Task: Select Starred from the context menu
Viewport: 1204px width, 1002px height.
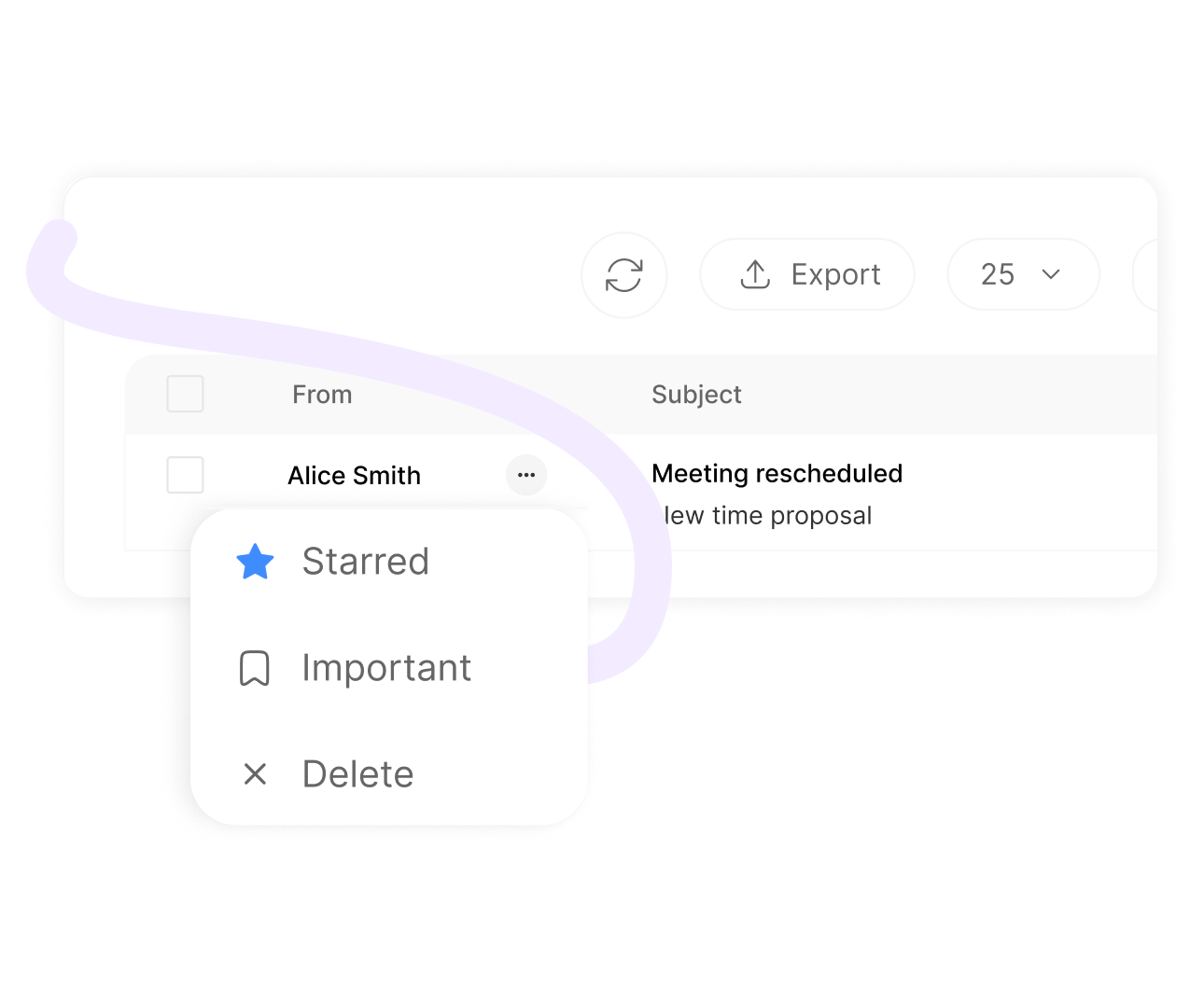Action: (365, 562)
